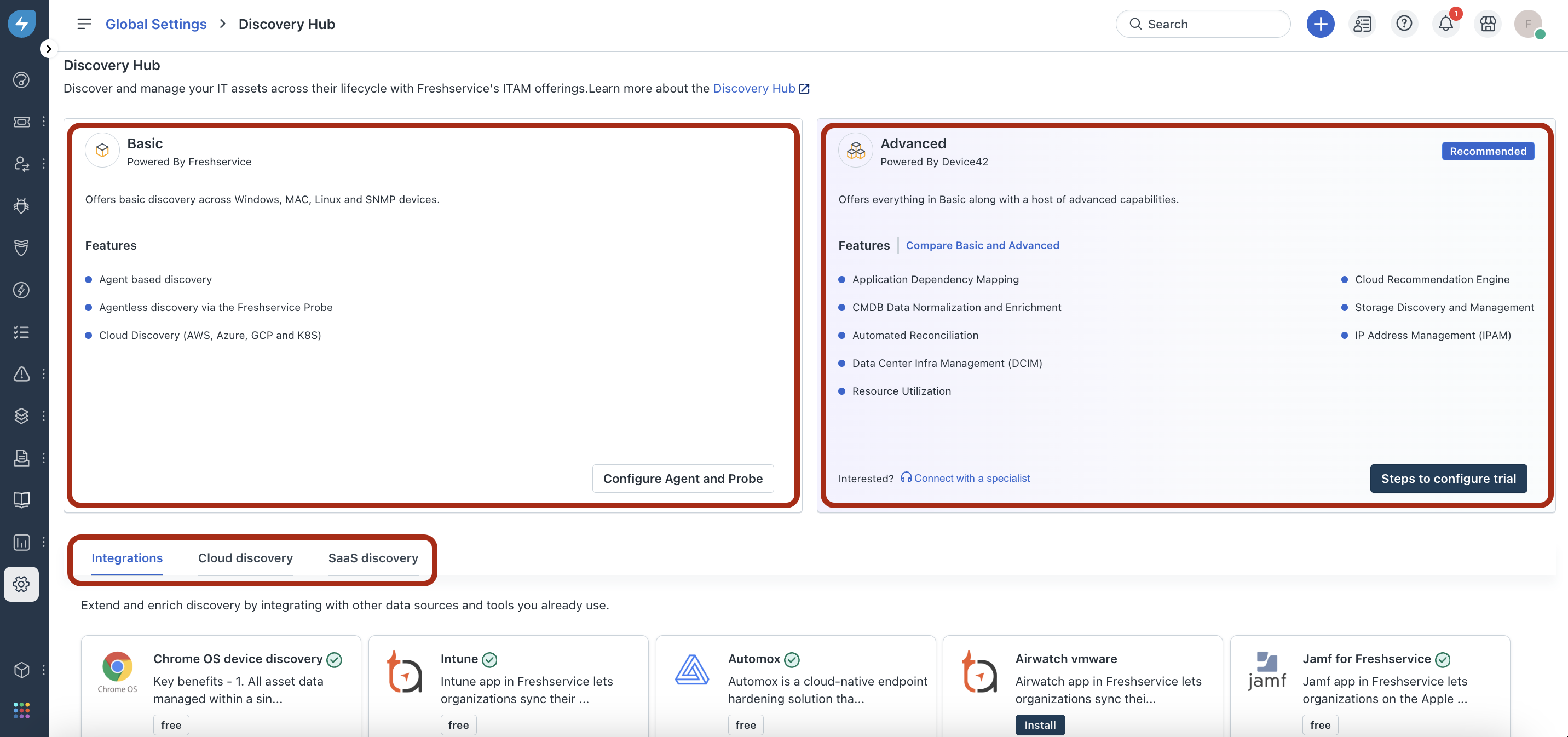
Task: Open the tickets sidebar three-dot submenu
Action: [x=44, y=122]
